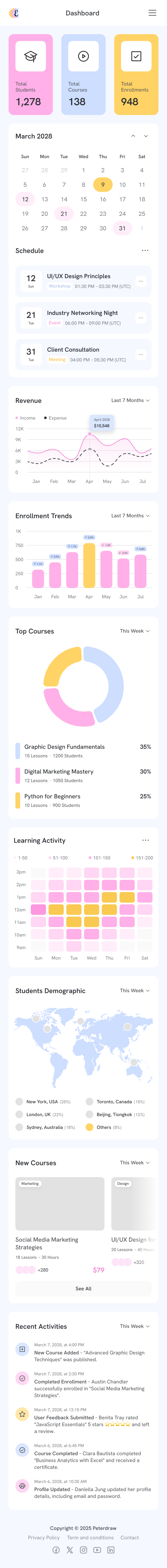Go to previous month in calendar
The height and width of the screenshot is (1568, 167).
133,136
